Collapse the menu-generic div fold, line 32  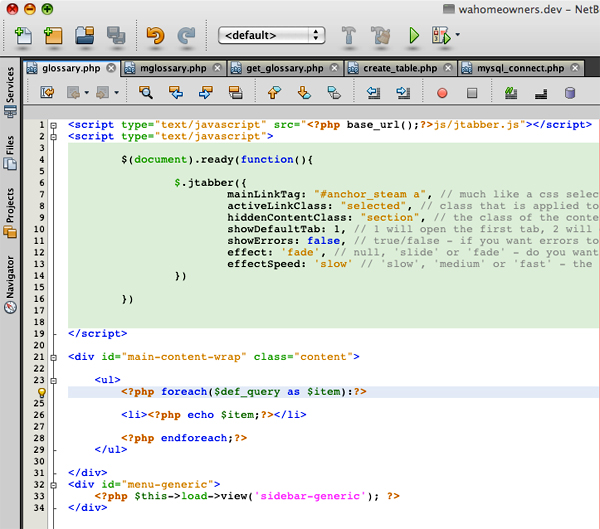pyautogui.click(x=54, y=485)
